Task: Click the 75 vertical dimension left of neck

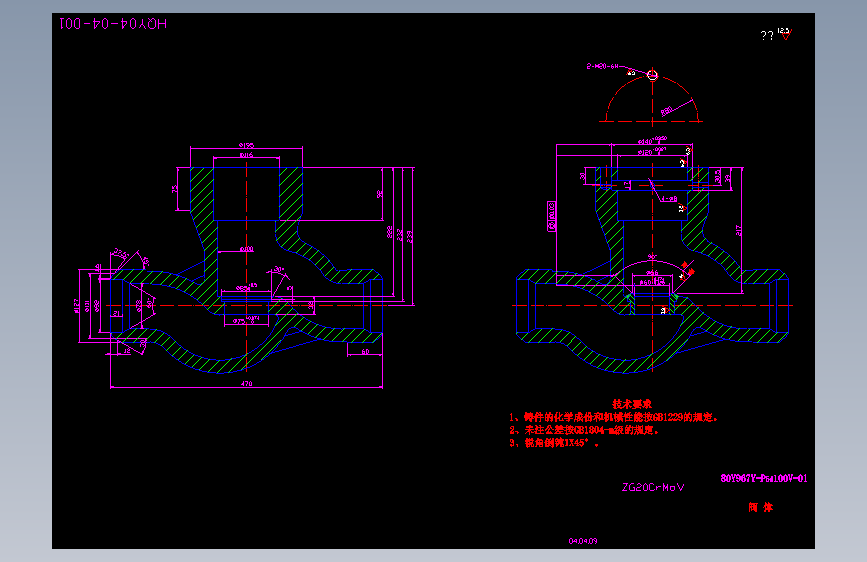Action: [x=175, y=189]
